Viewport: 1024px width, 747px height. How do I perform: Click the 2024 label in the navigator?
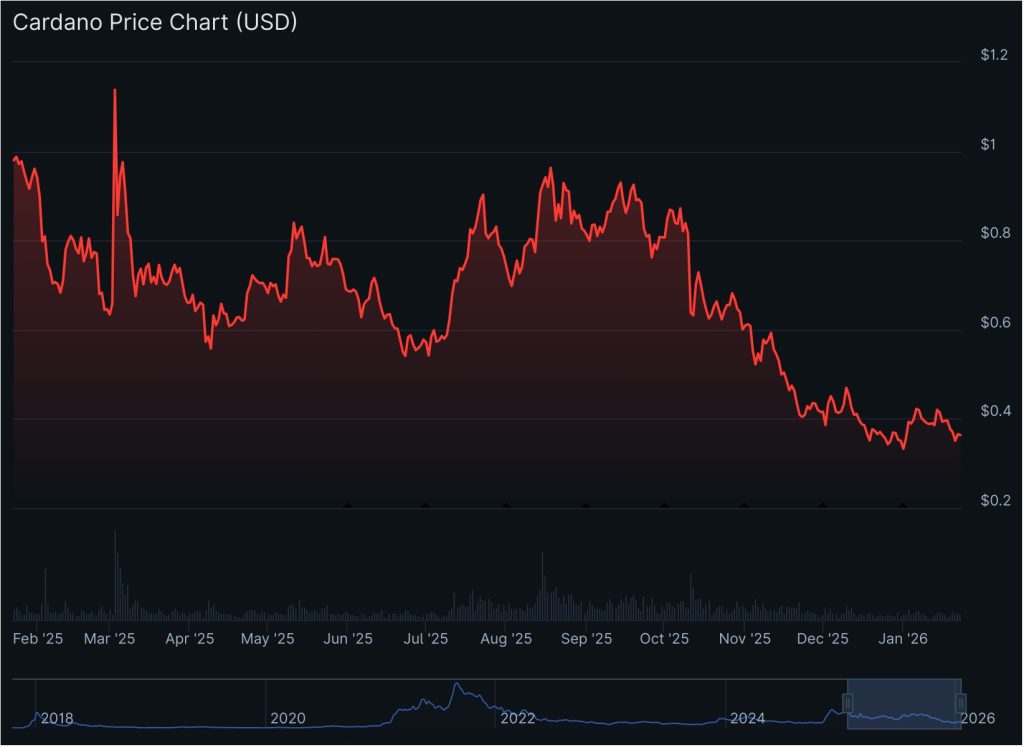[x=748, y=719]
